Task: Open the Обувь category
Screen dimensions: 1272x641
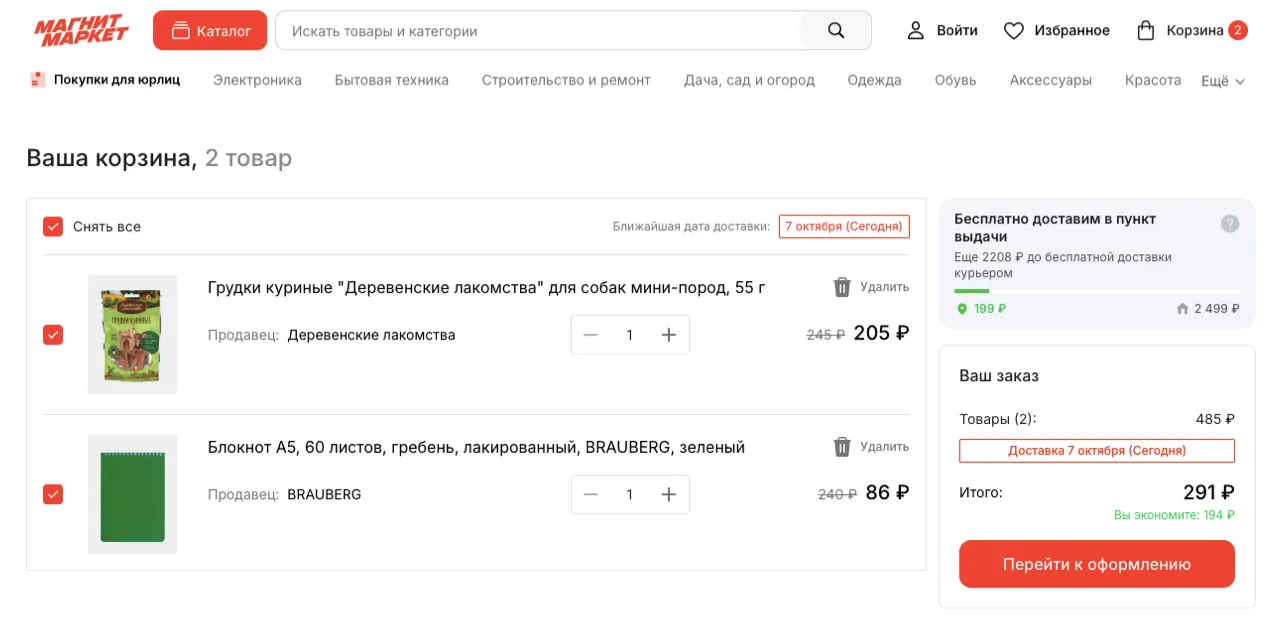Action: [x=955, y=80]
